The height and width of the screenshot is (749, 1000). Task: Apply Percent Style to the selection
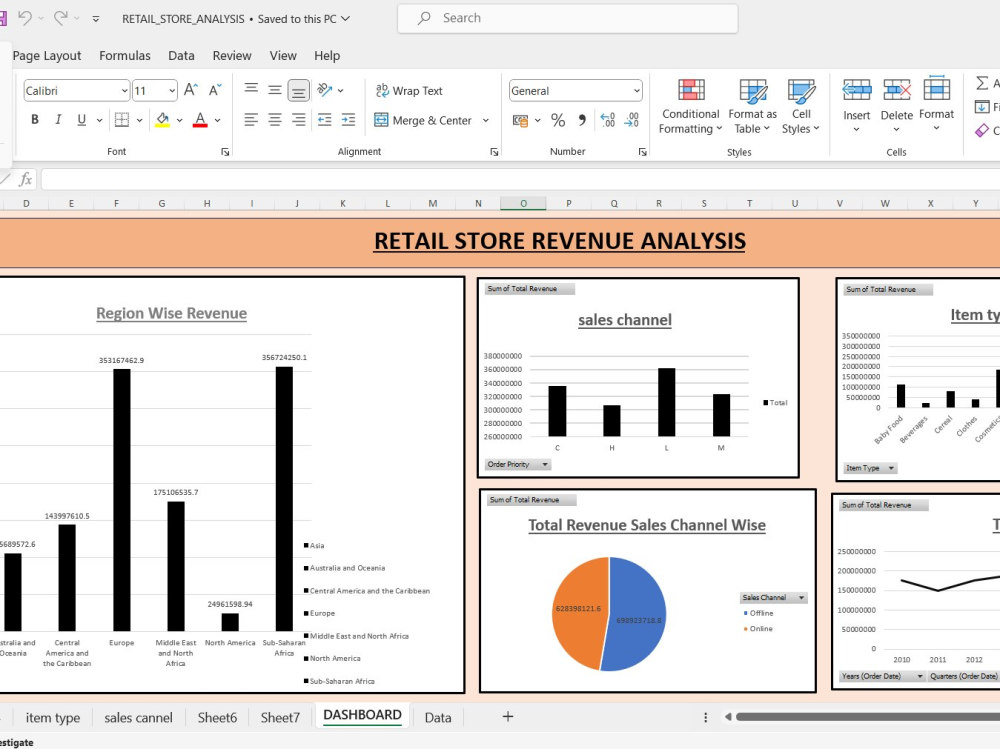(558, 120)
